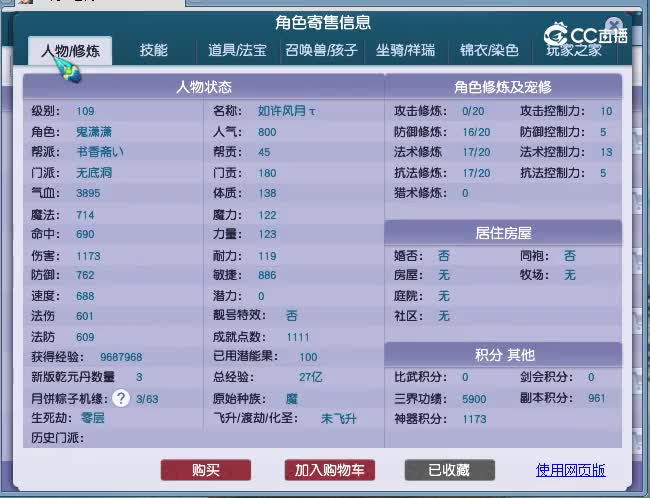The width and height of the screenshot is (650, 498).
Task: Click the 已用潜能果 value 100
Action: coord(308,357)
